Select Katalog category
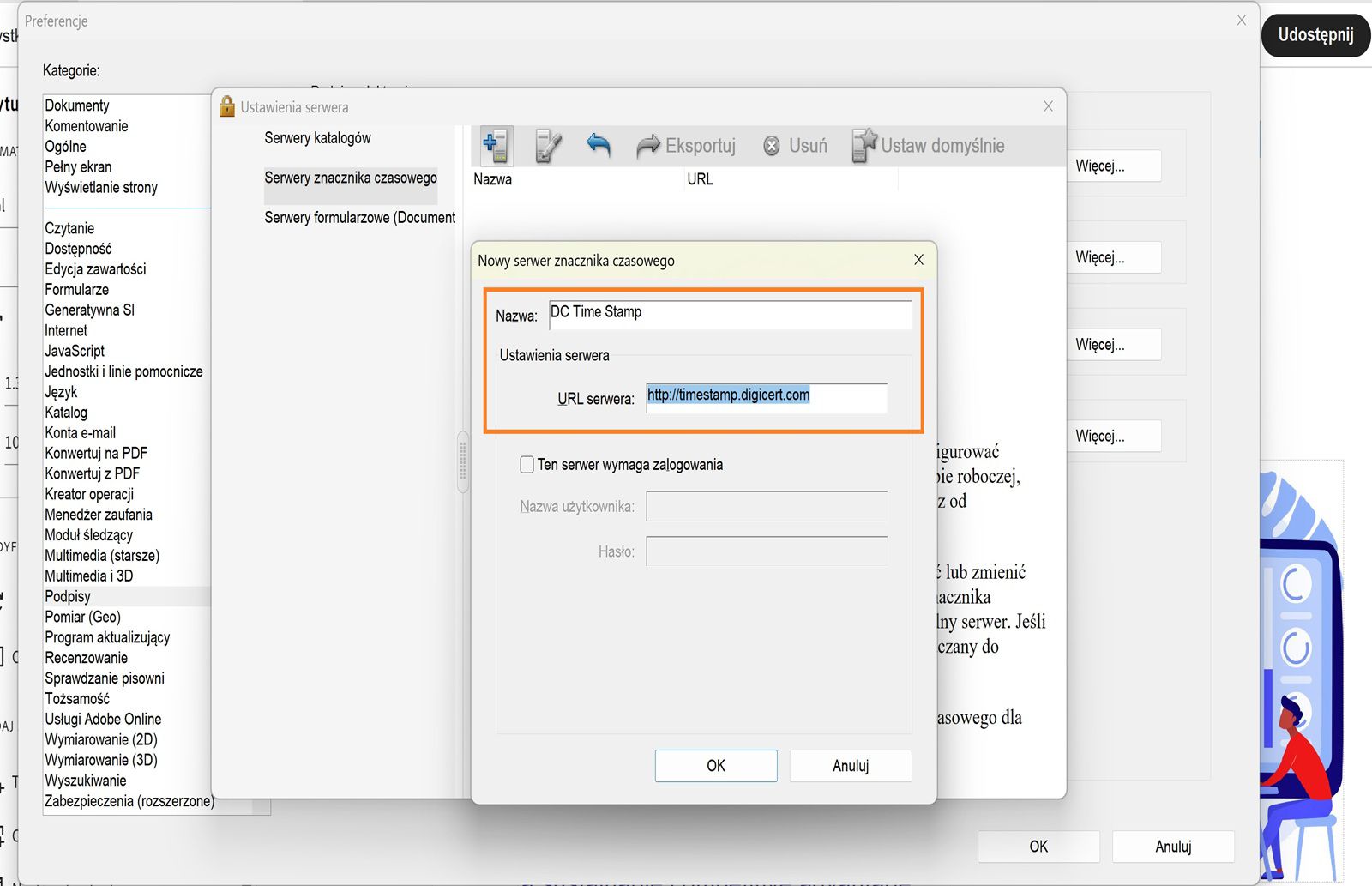 pyautogui.click(x=66, y=413)
